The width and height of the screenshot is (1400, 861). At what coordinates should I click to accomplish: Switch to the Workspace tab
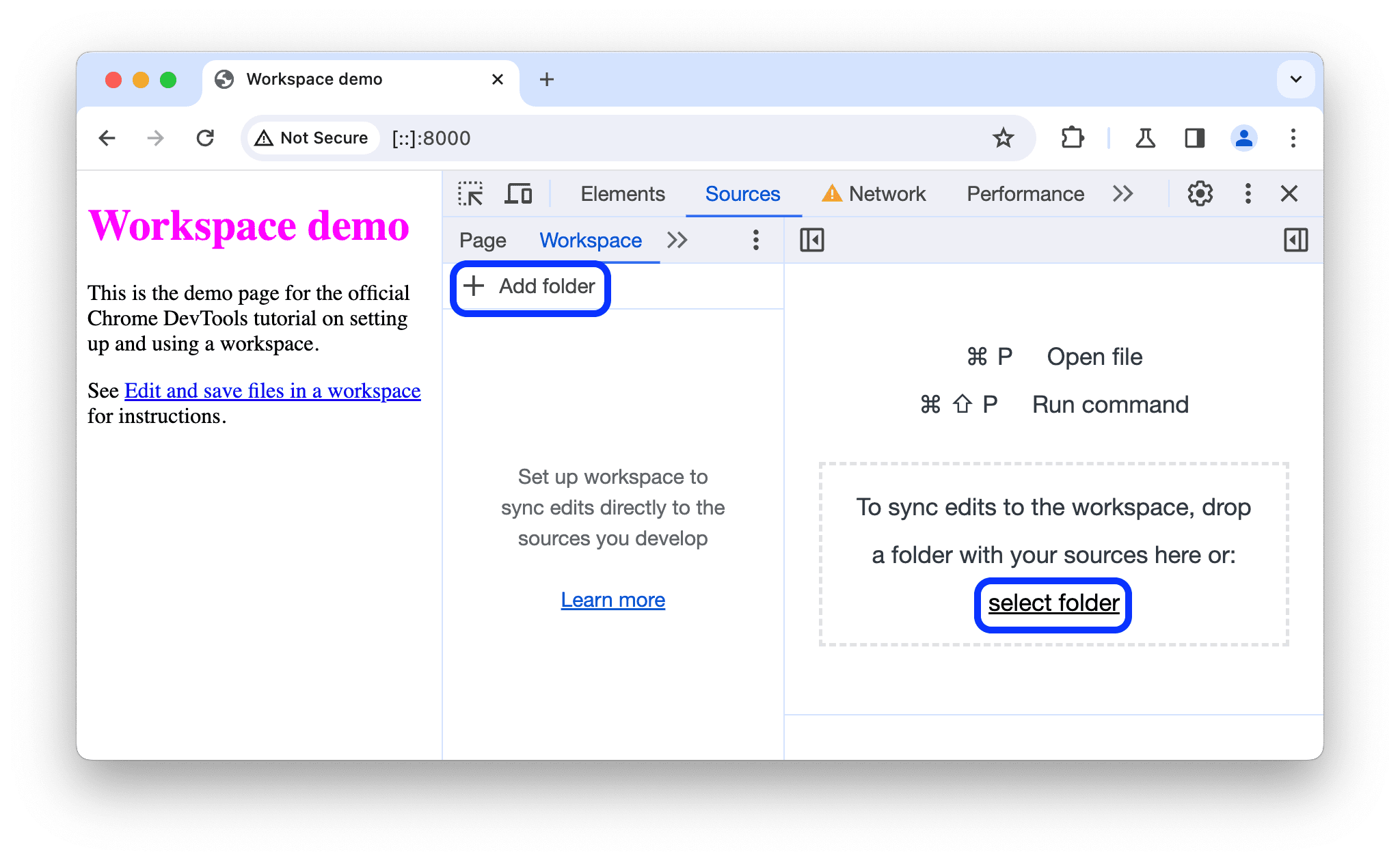(x=590, y=240)
